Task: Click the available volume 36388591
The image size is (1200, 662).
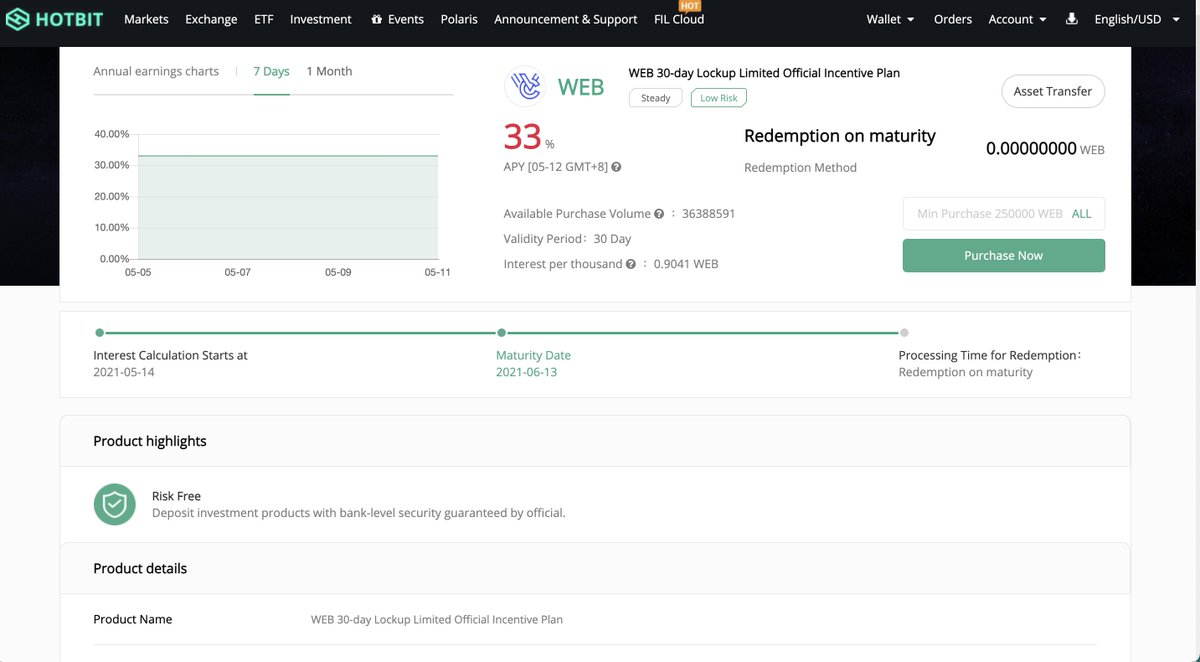Action: click(x=709, y=214)
